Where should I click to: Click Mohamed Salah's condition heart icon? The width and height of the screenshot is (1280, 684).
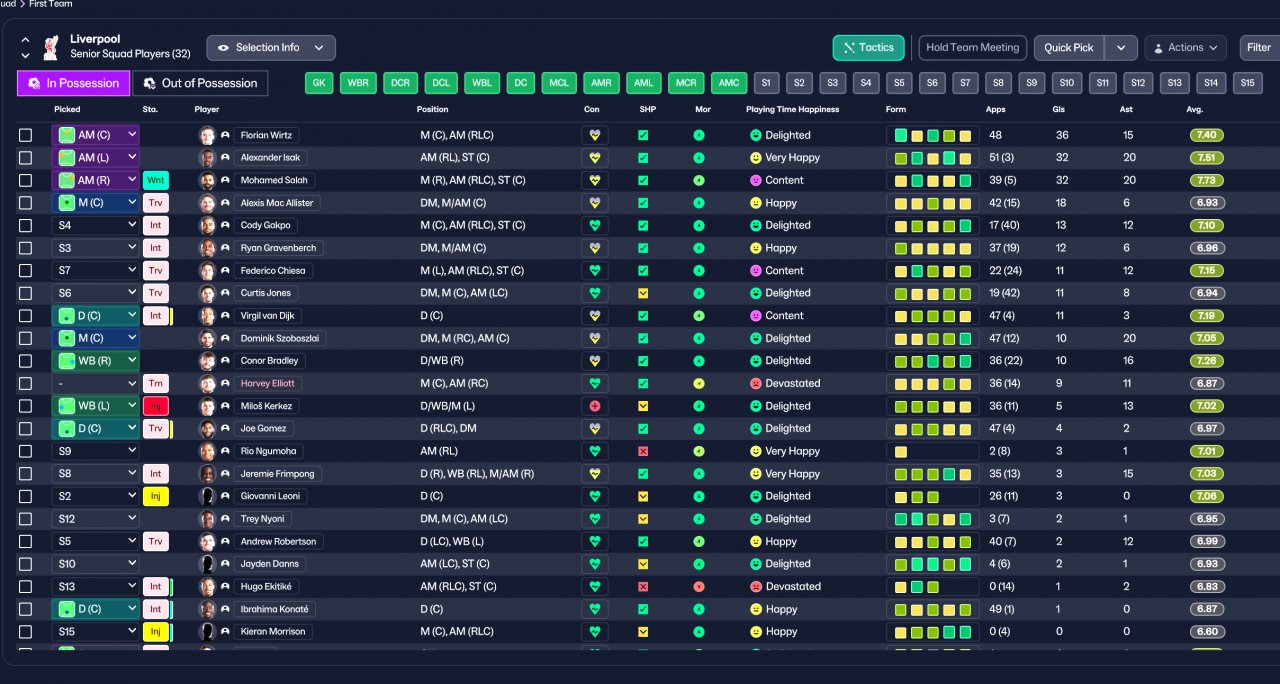[595, 180]
